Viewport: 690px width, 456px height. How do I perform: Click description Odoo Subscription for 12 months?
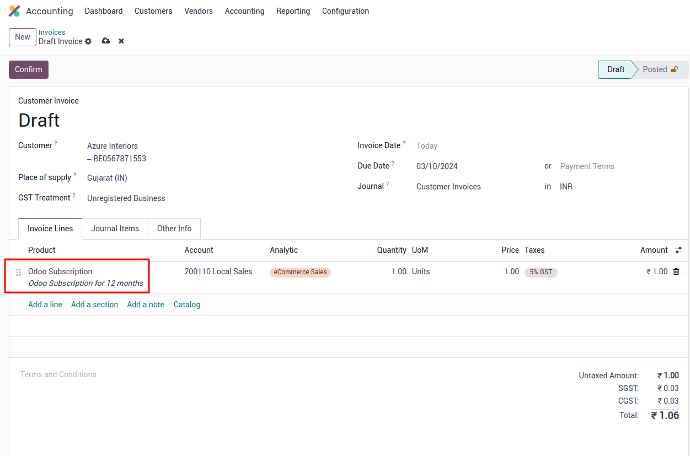click(x=86, y=283)
